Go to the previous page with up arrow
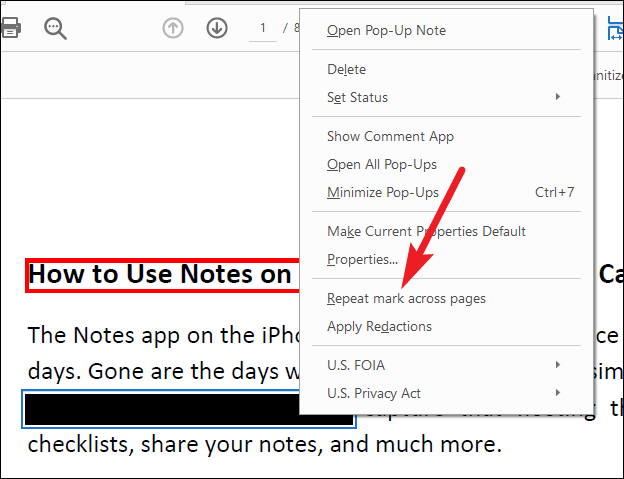This screenshot has width=624, height=479. 173,28
